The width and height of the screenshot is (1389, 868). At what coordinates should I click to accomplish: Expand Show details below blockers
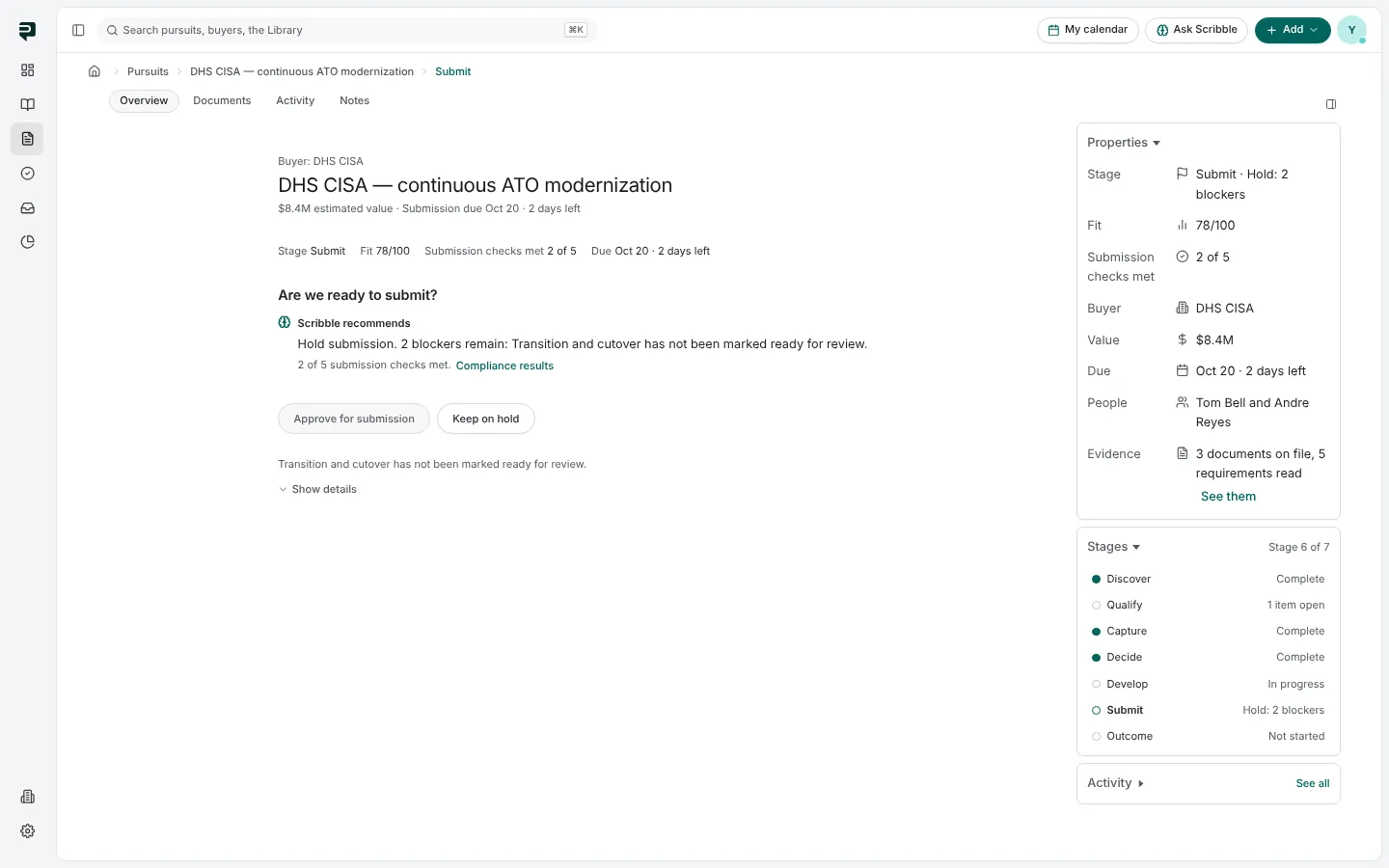[x=317, y=489]
